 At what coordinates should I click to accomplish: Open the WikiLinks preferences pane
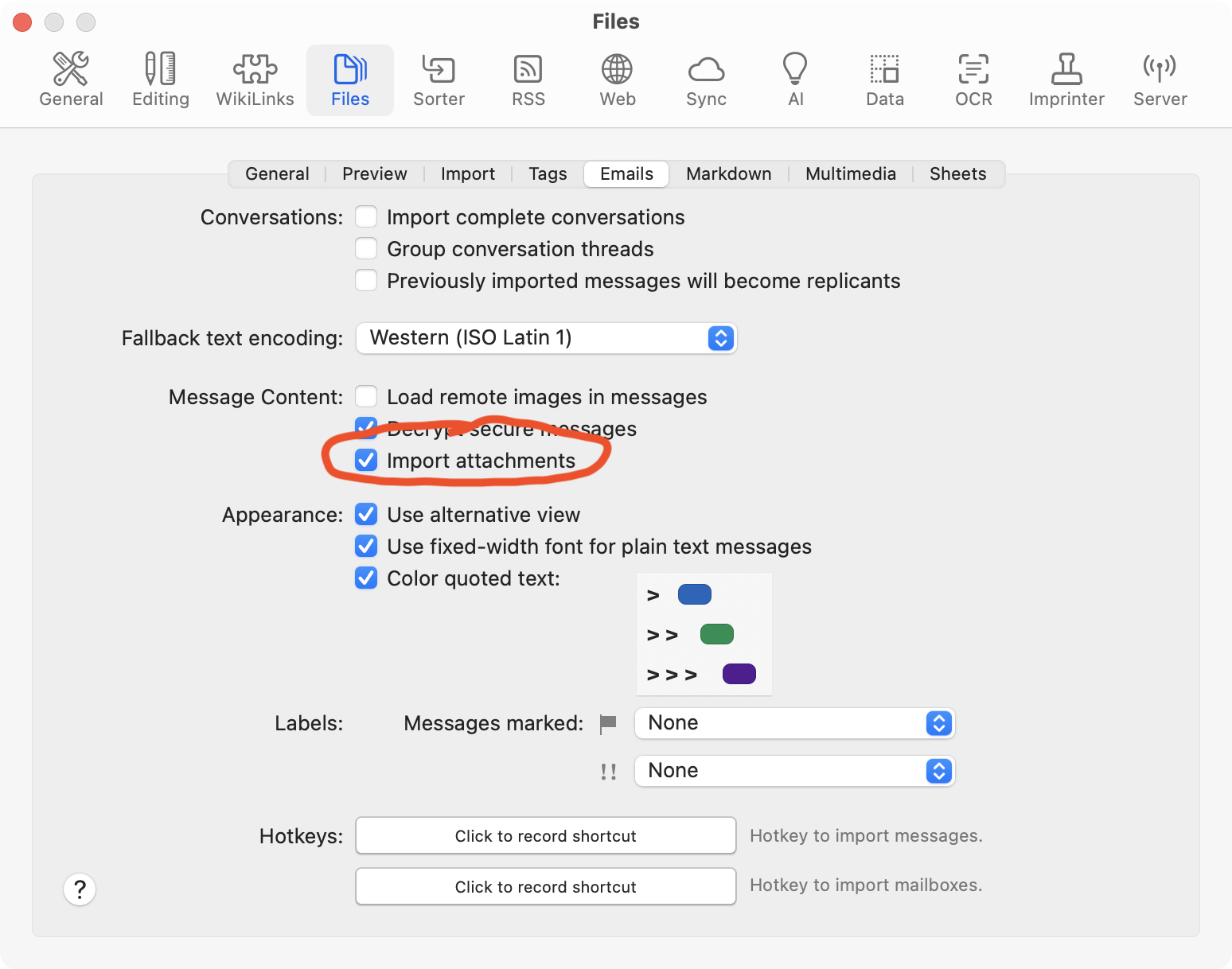coord(255,80)
